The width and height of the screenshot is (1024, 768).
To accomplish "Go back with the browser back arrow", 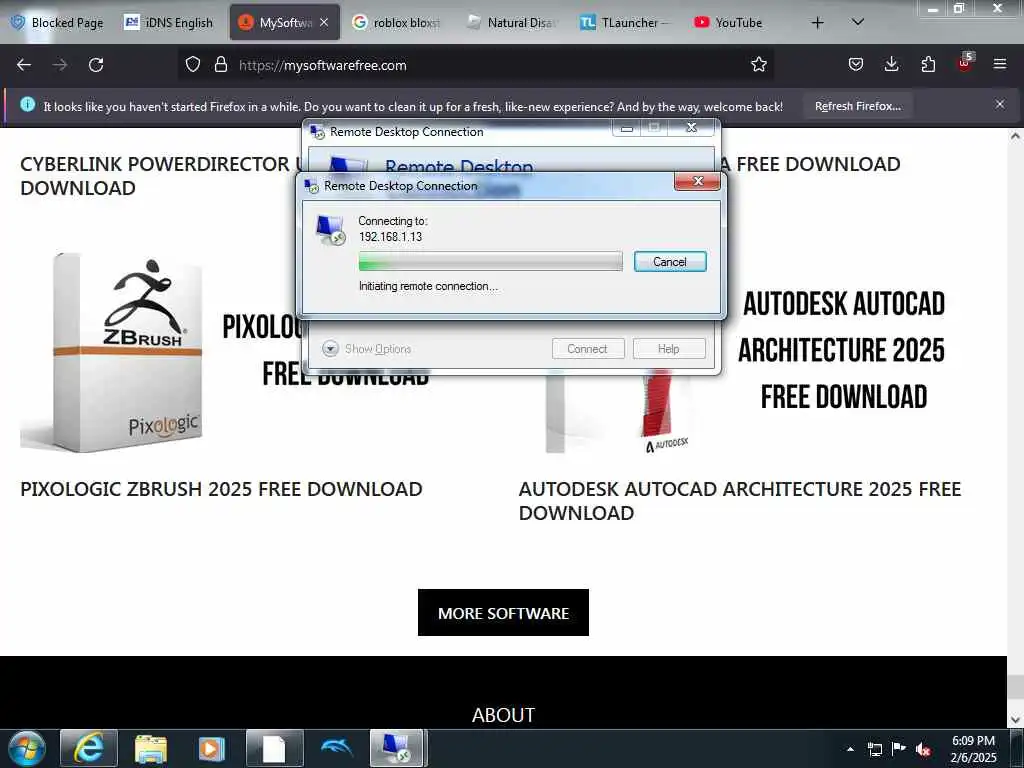I will click(x=24, y=65).
